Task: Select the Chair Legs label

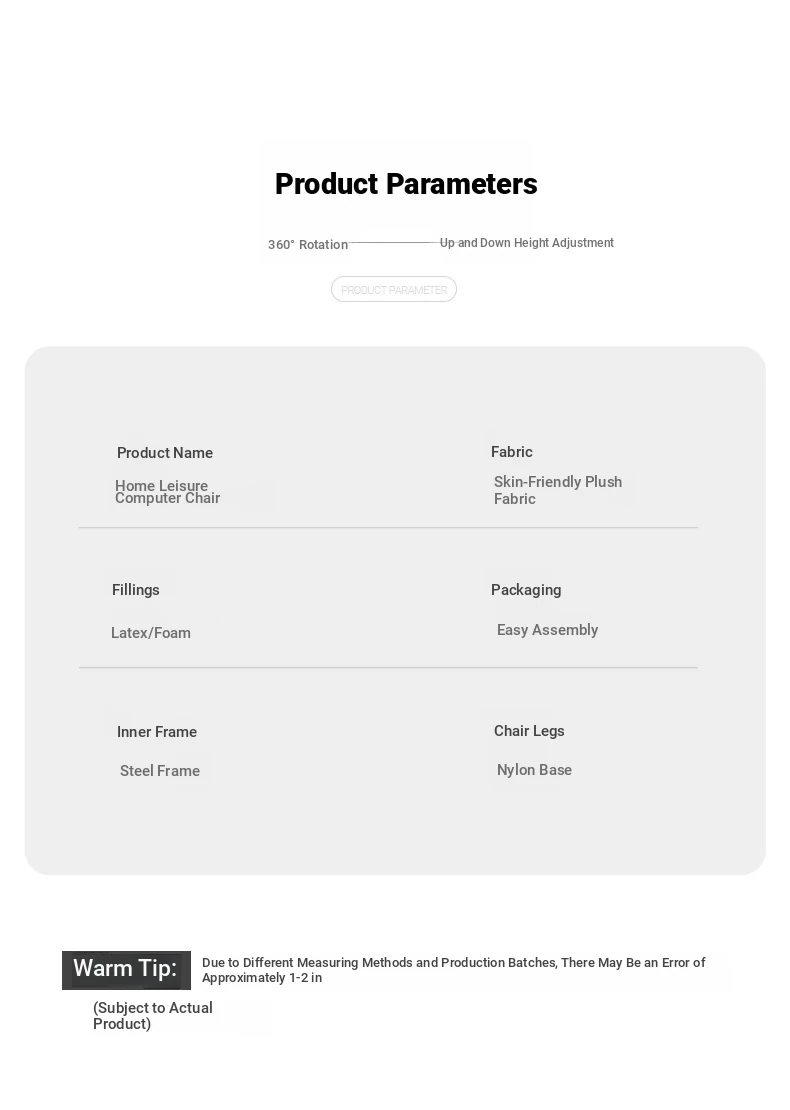Action: pyautogui.click(x=529, y=731)
